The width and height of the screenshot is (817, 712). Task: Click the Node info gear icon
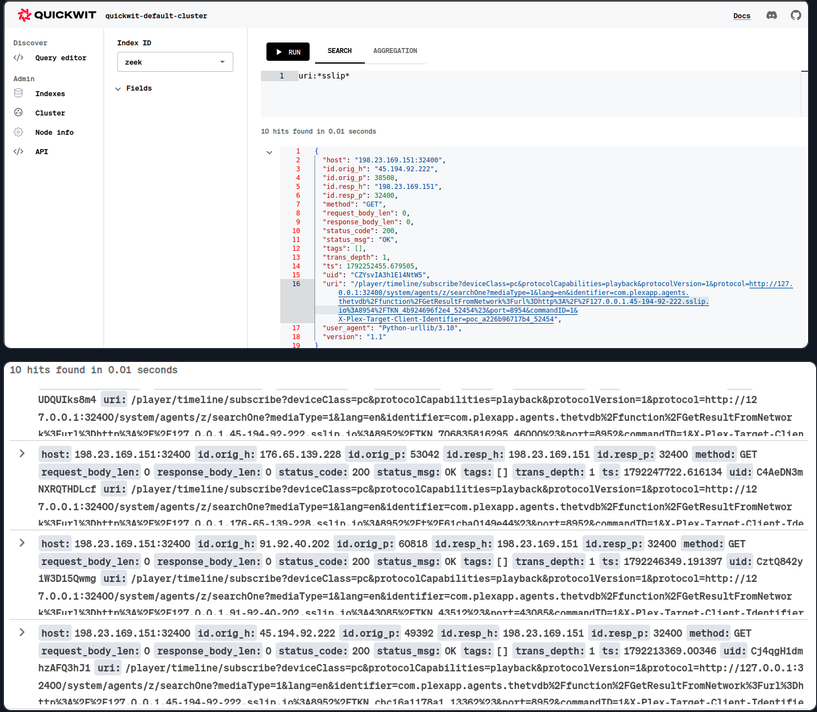point(18,132)
